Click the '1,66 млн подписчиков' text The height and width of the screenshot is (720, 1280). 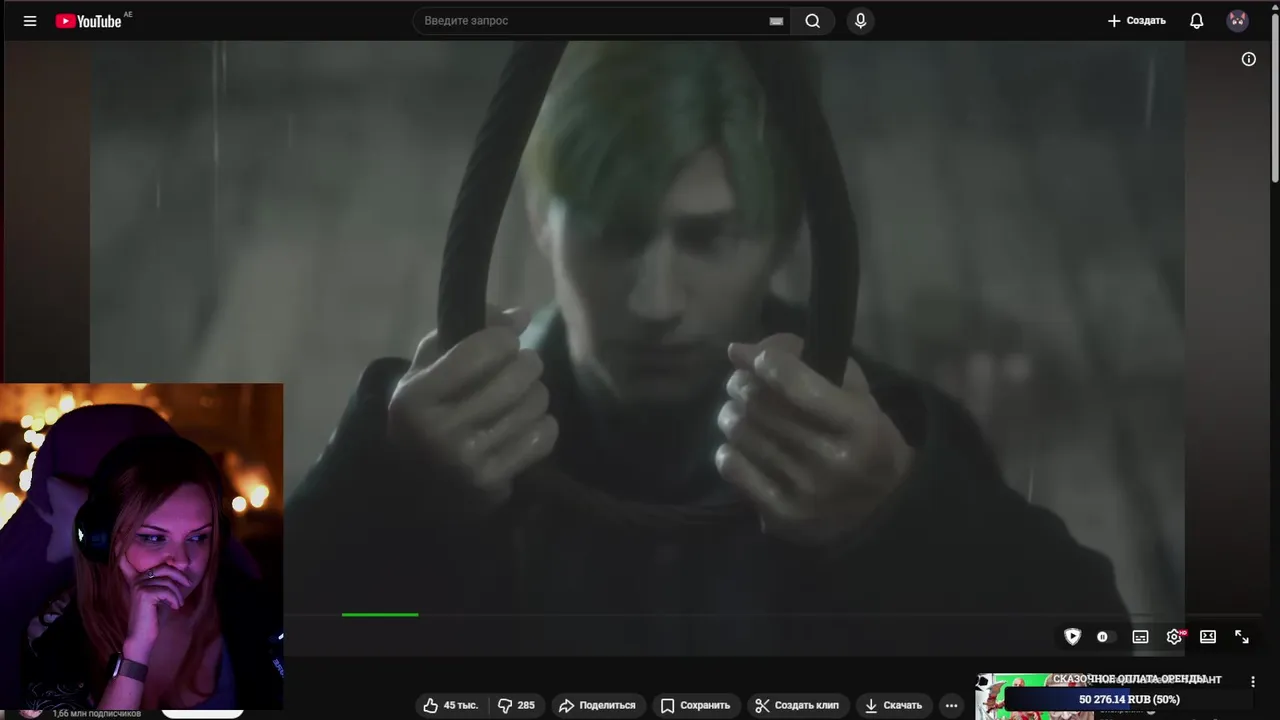(x=97, y=713)
